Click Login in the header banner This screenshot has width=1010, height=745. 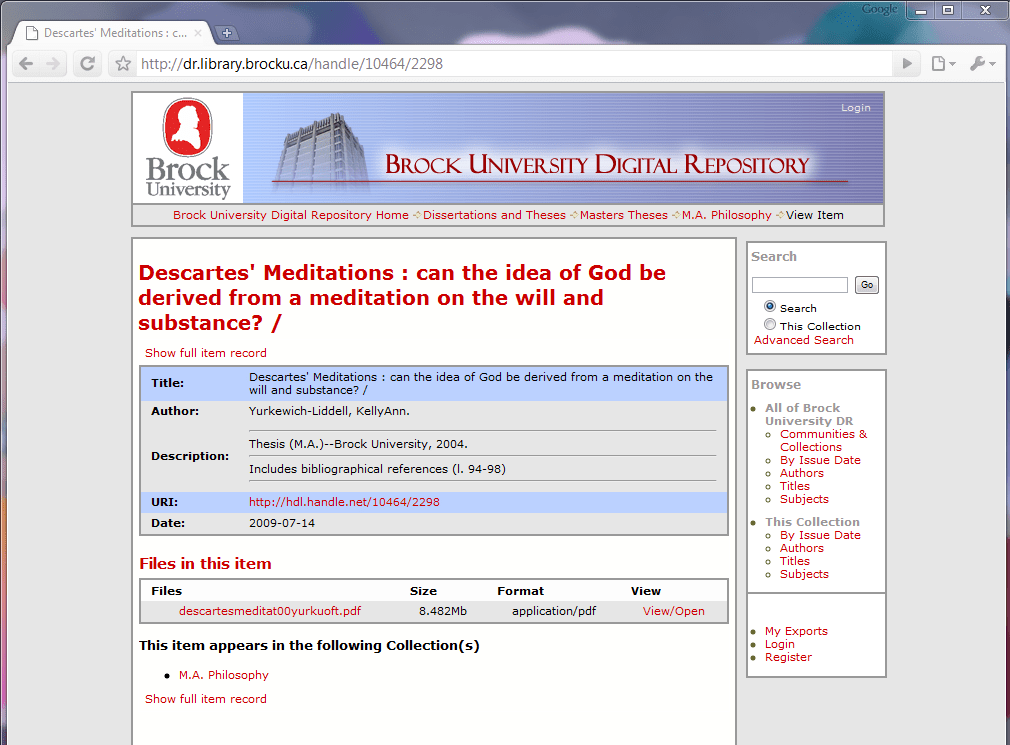pyautogui.click(x=855, y=108)
